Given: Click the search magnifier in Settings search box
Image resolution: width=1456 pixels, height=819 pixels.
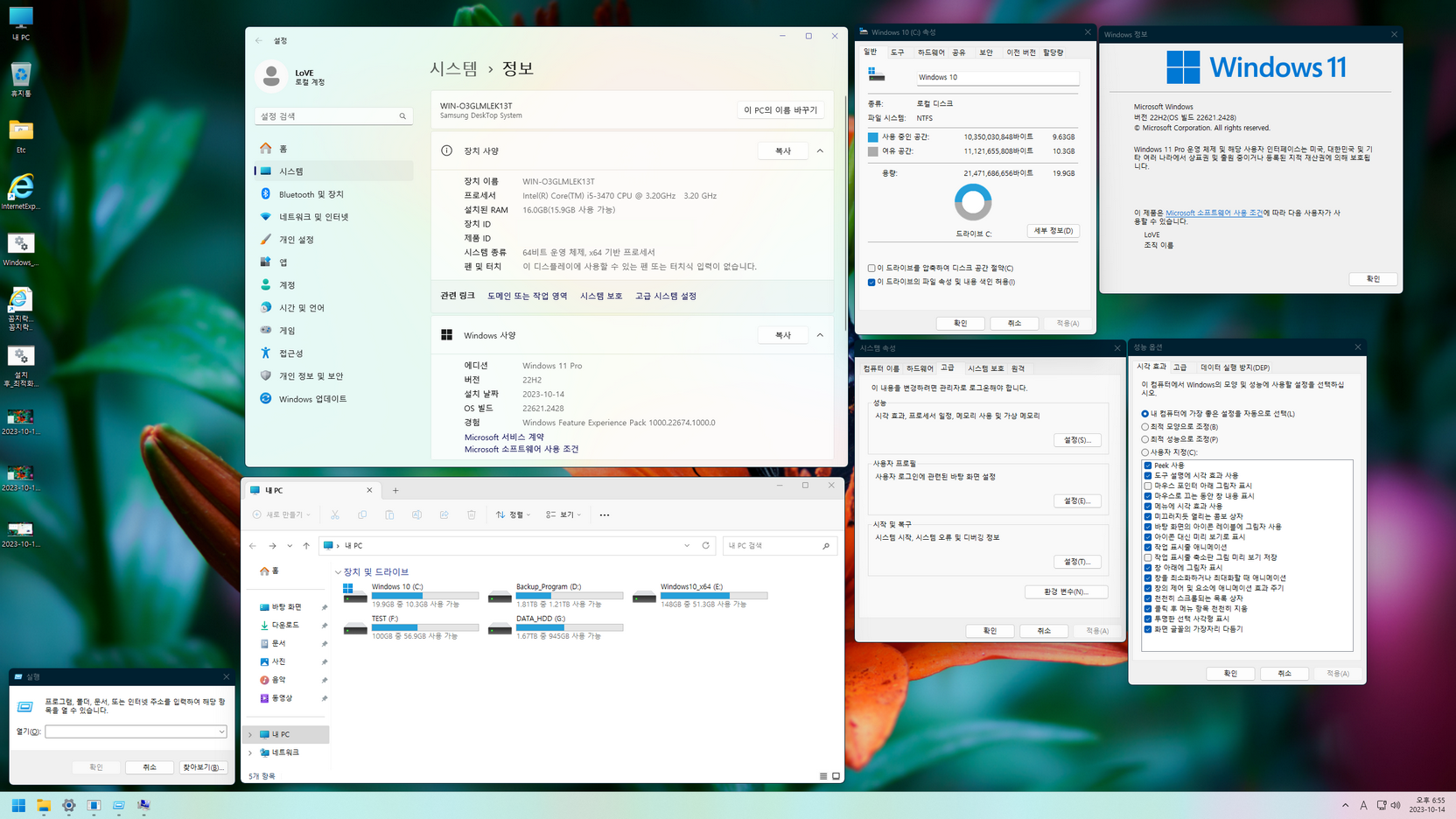Looking at the screenshot, I should point(402,115).
